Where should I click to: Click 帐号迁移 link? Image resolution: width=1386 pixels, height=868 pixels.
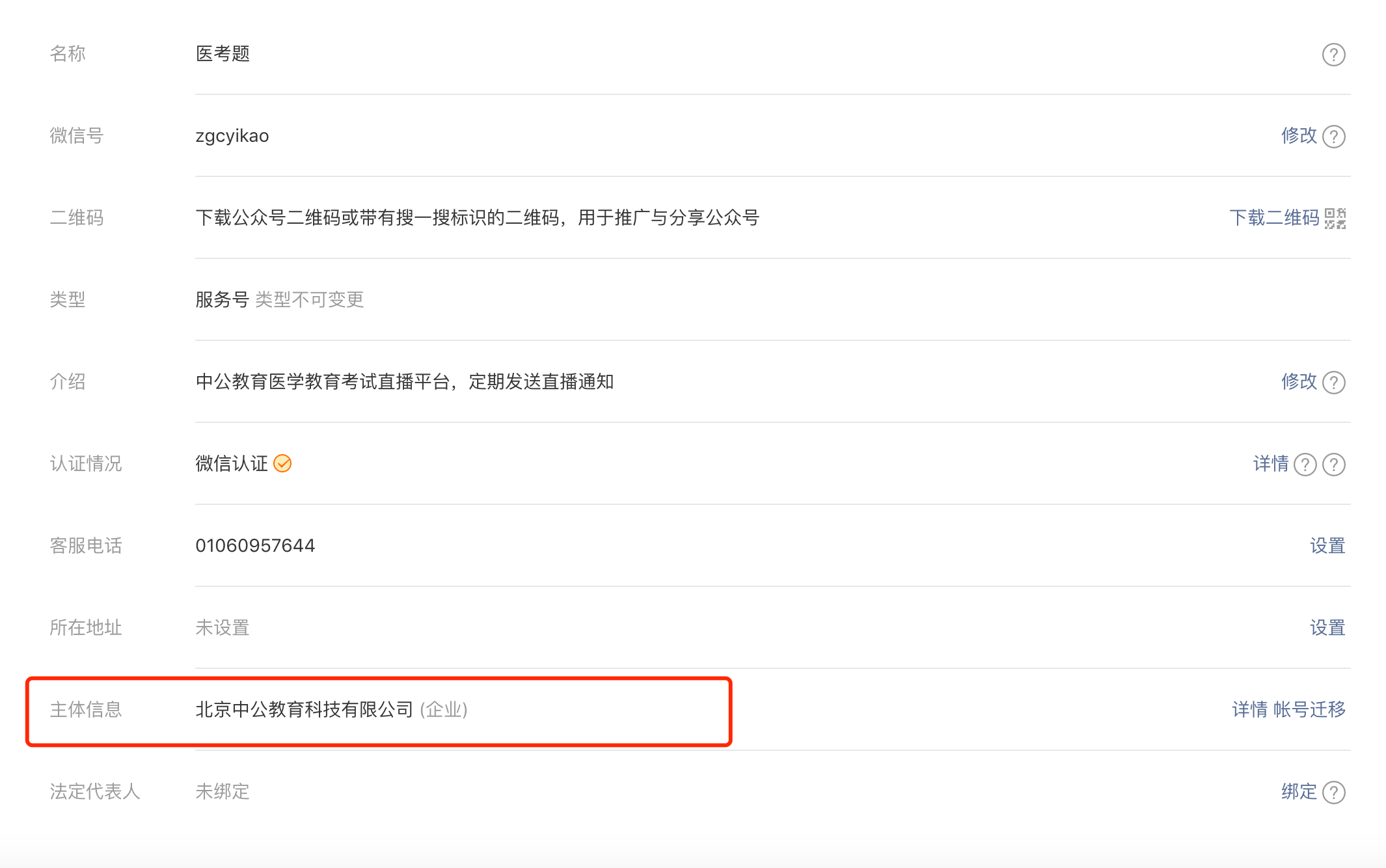1309,709
